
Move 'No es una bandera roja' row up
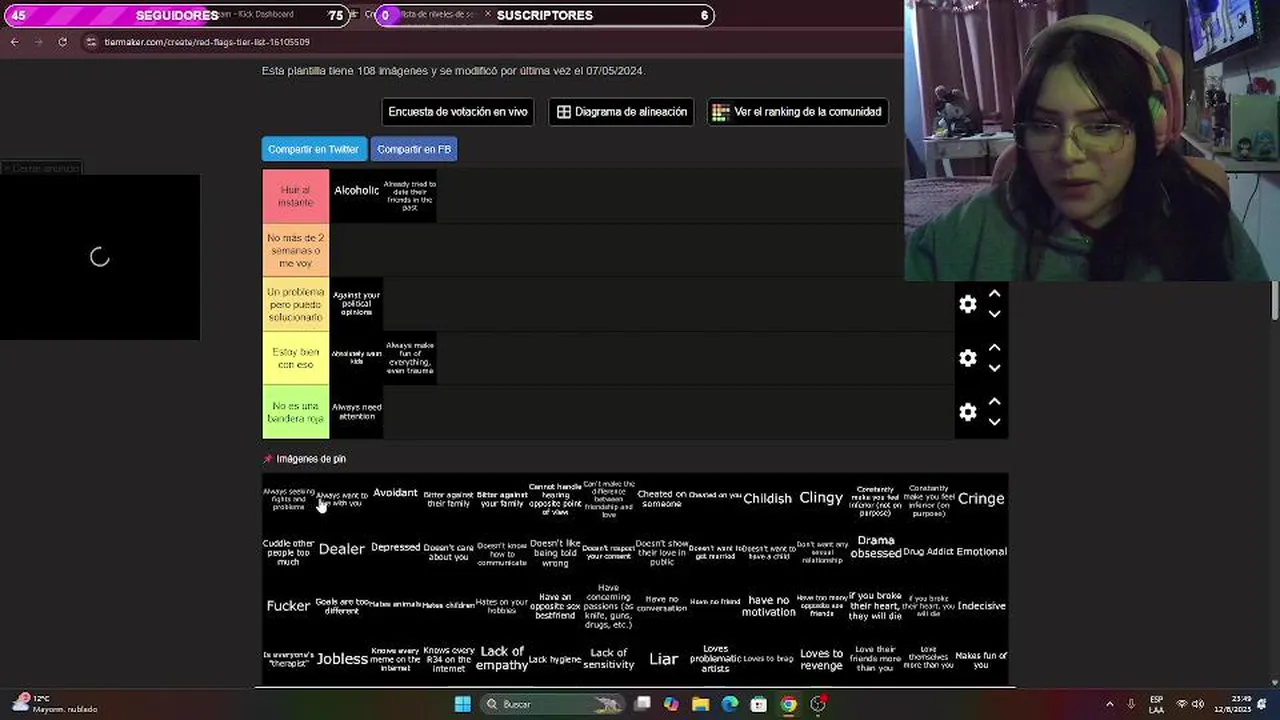(x=994, y=402)
